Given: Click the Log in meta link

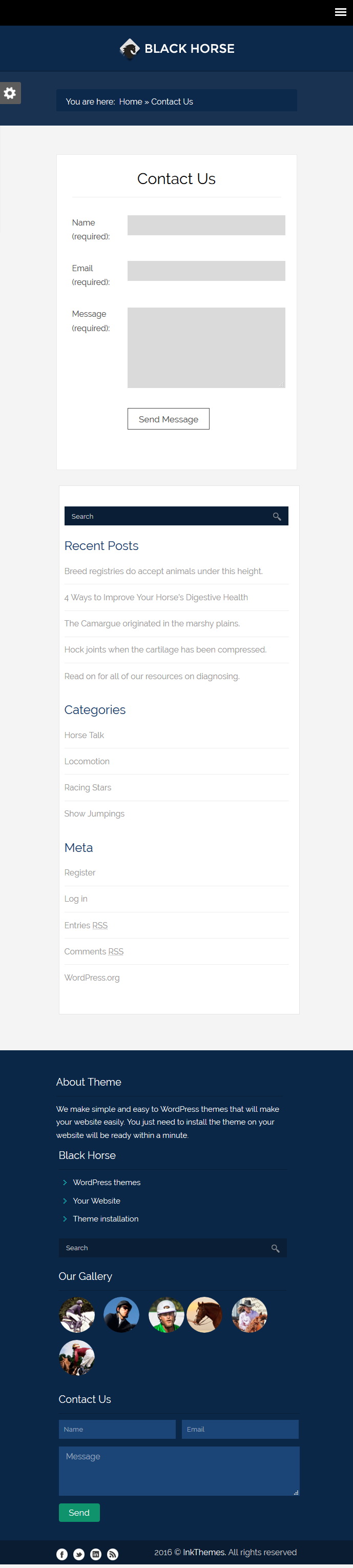Looking at the screenshot, I should click(76, 899).
